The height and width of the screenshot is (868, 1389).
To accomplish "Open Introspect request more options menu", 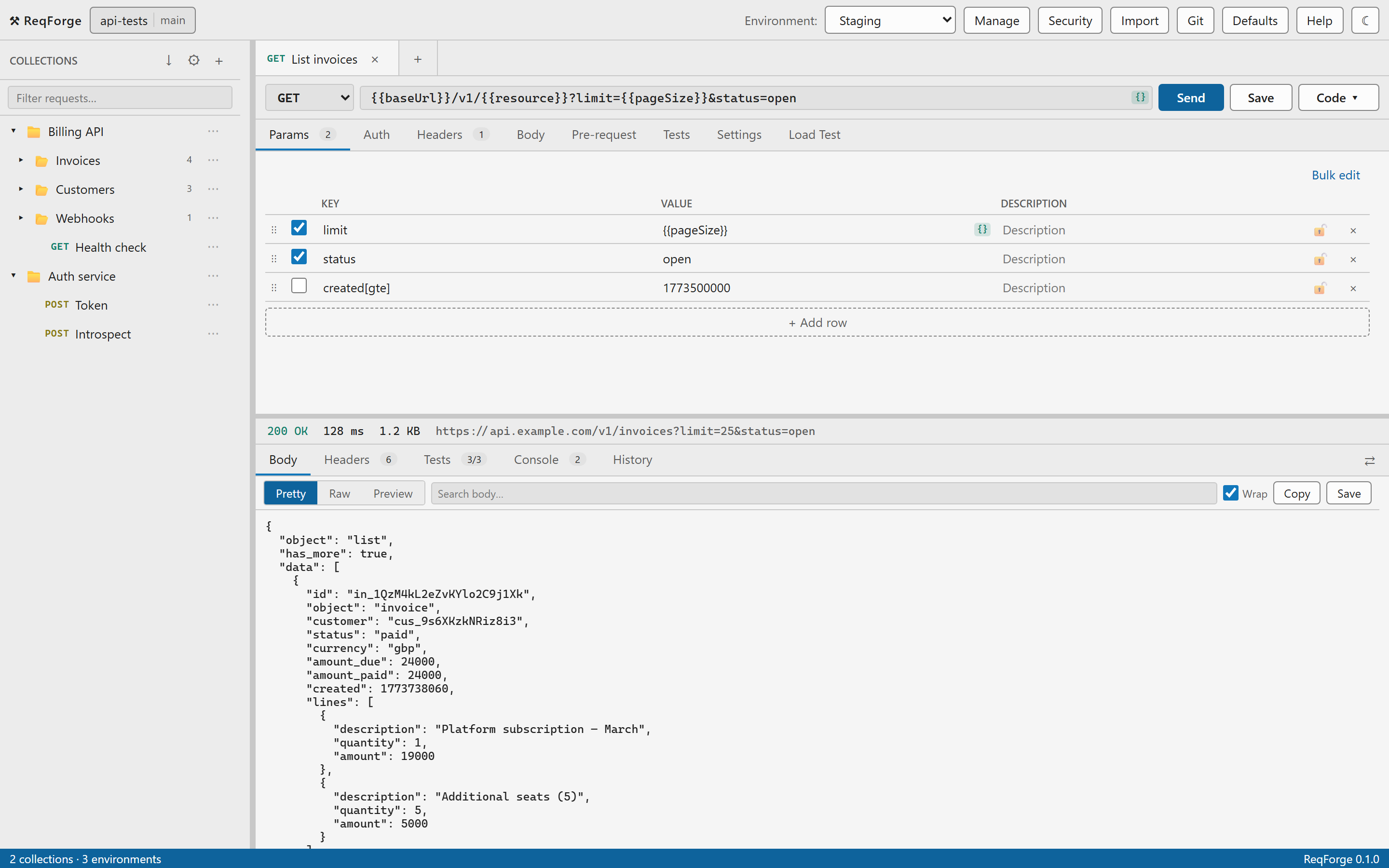I will point(214,334).
